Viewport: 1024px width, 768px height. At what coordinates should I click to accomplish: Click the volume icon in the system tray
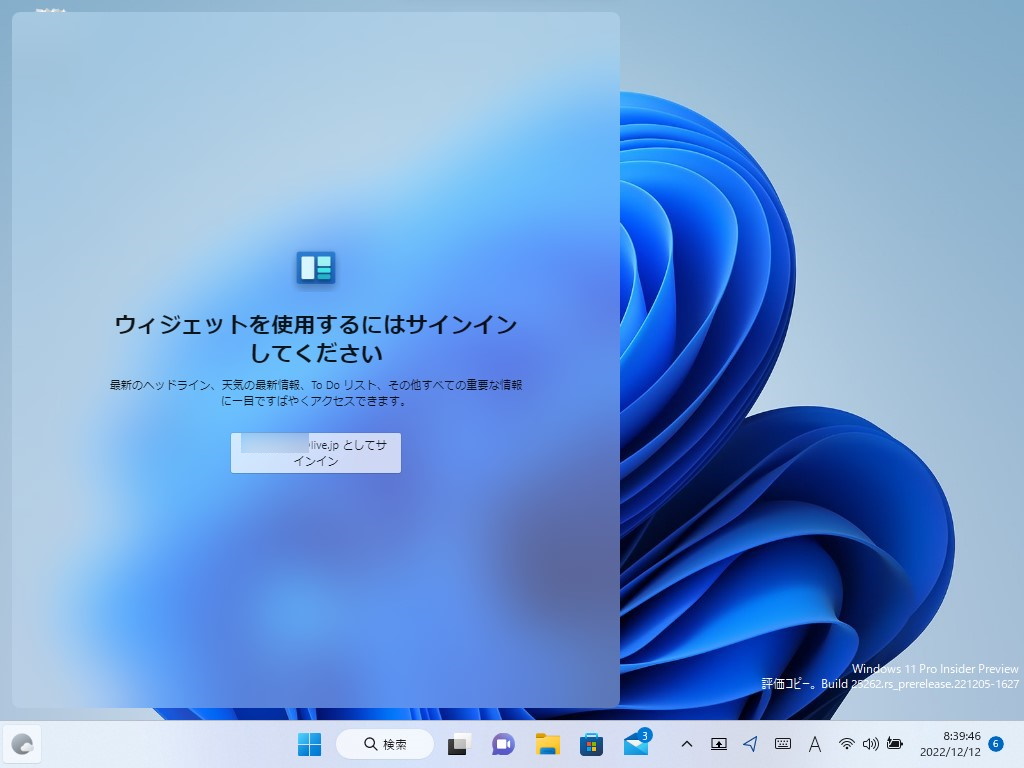click(873, 744)
